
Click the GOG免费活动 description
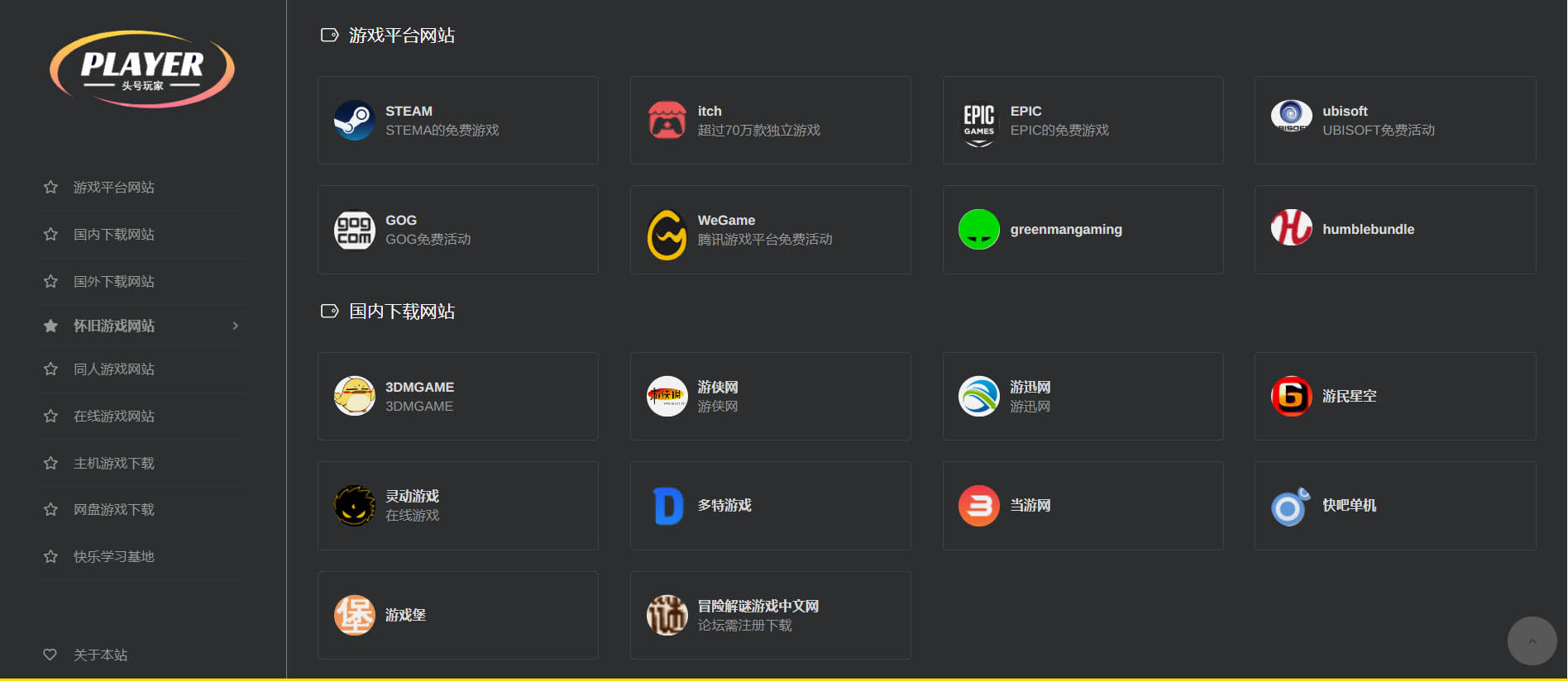428,239
